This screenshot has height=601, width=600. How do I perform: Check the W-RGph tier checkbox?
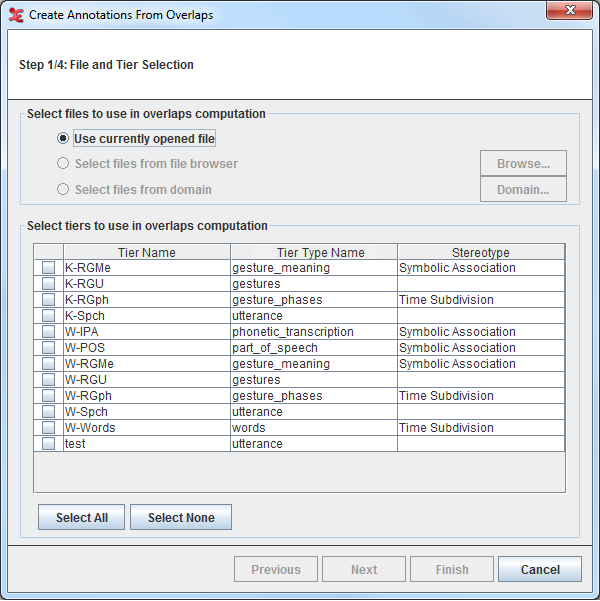[x=48, y=396]
